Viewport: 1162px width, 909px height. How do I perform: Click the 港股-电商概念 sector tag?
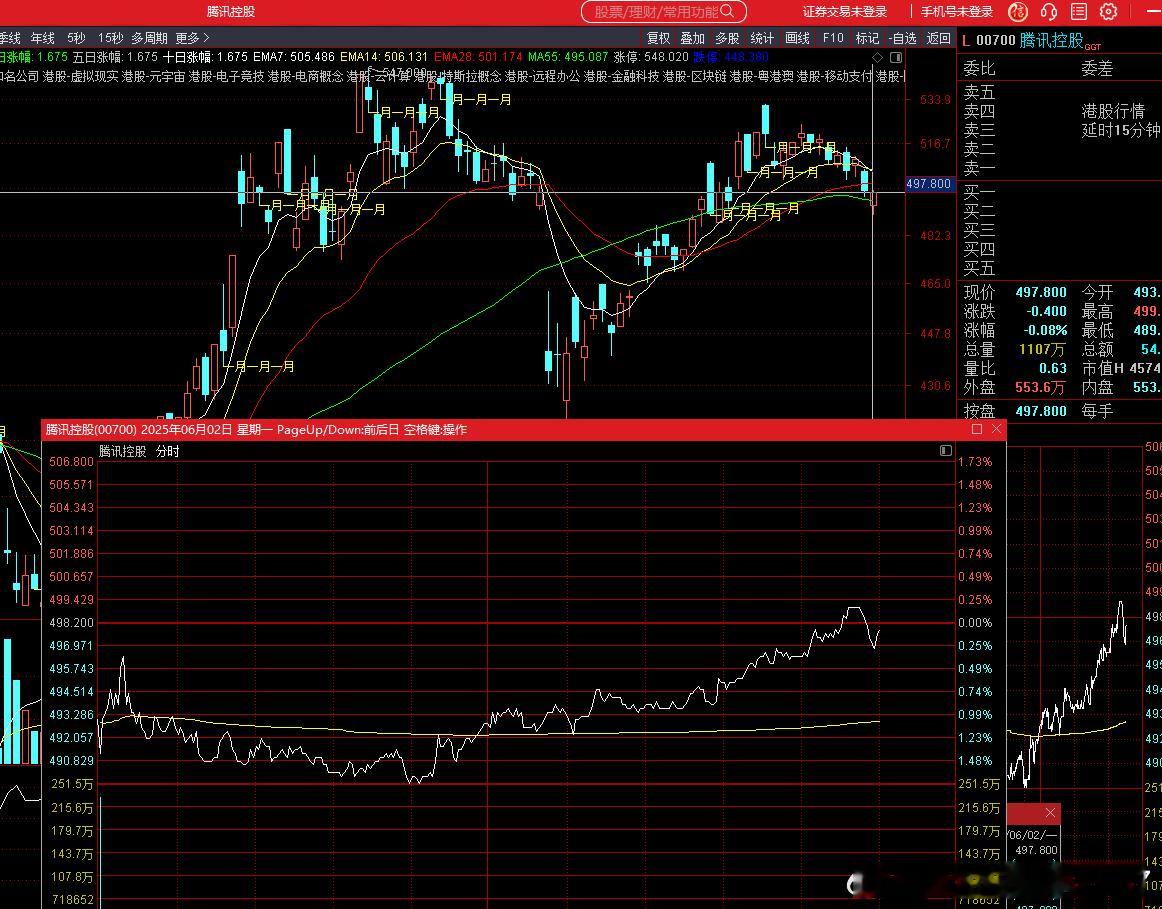[x=305, y=76]
